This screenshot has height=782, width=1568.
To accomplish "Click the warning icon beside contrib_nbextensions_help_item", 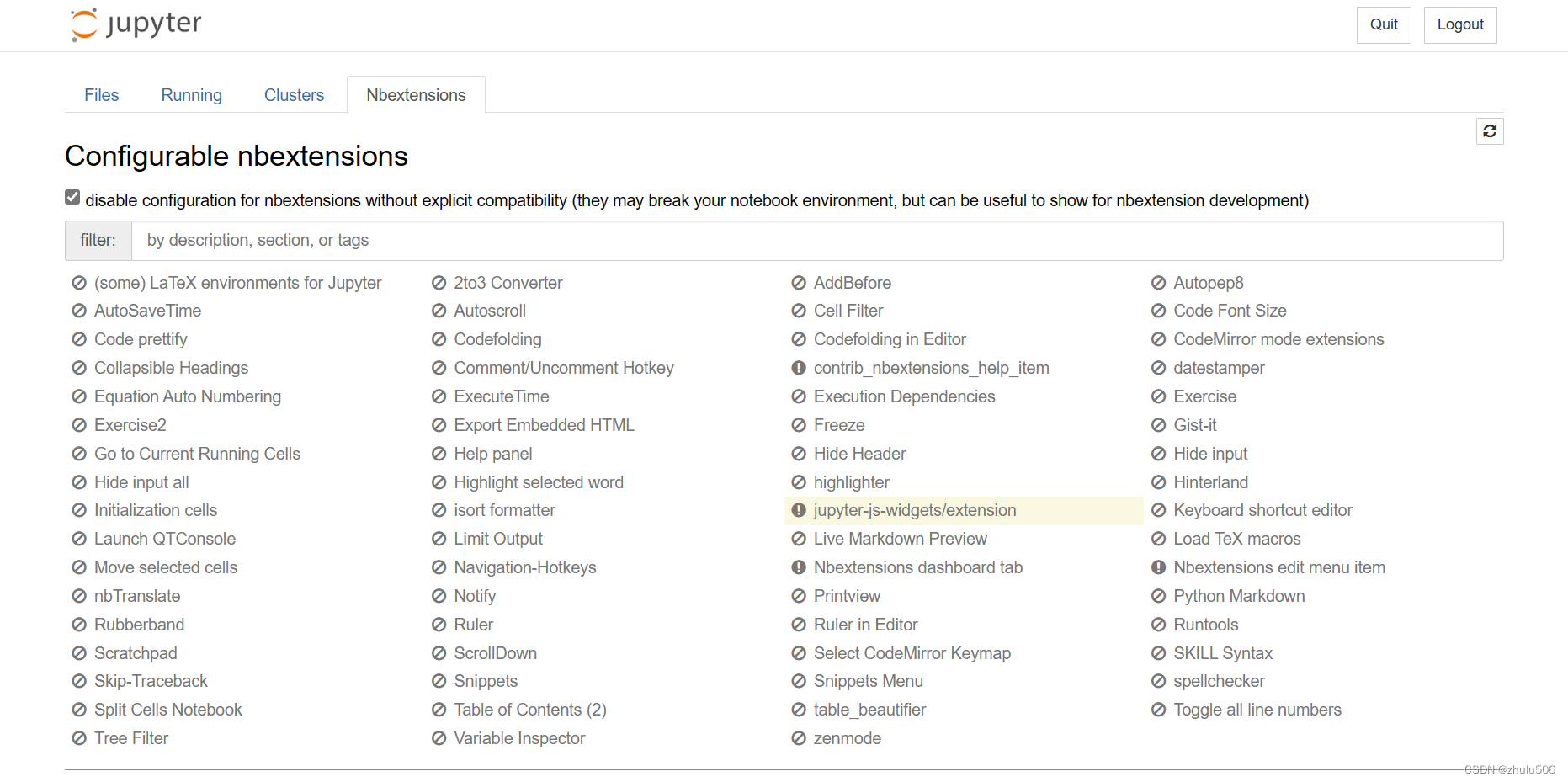I will coord(799,368).
